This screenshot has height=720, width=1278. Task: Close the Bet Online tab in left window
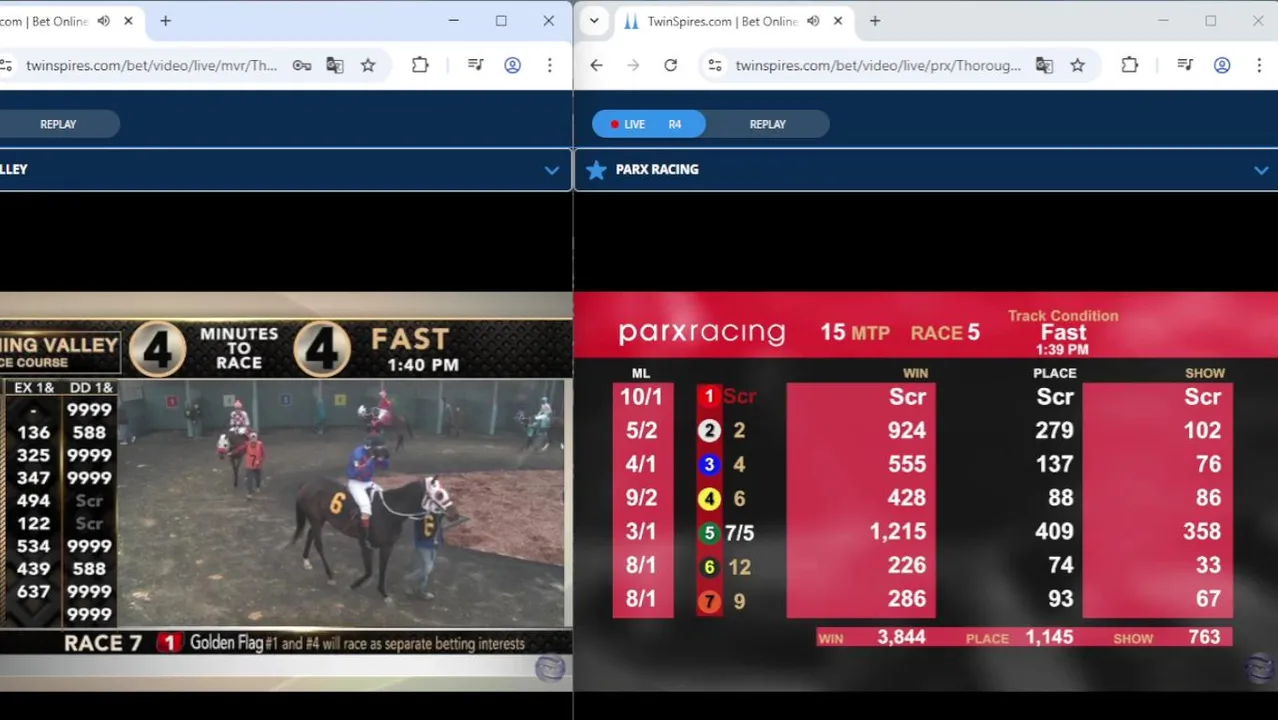[x=128, y=21]
